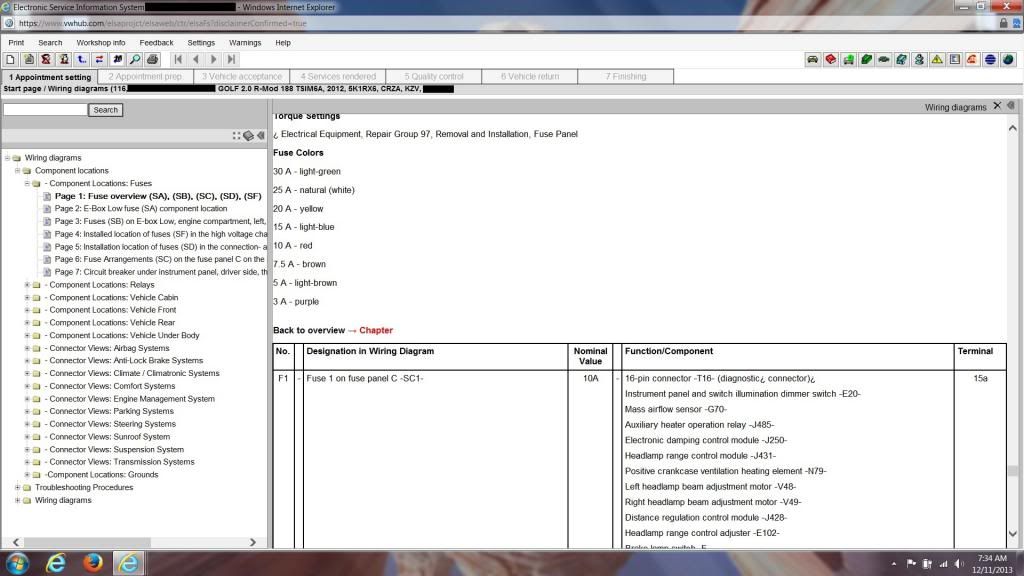Open Internet Explorer from the taskbar
Viewport: 1024px width, 576px height.
pos(56,563)
